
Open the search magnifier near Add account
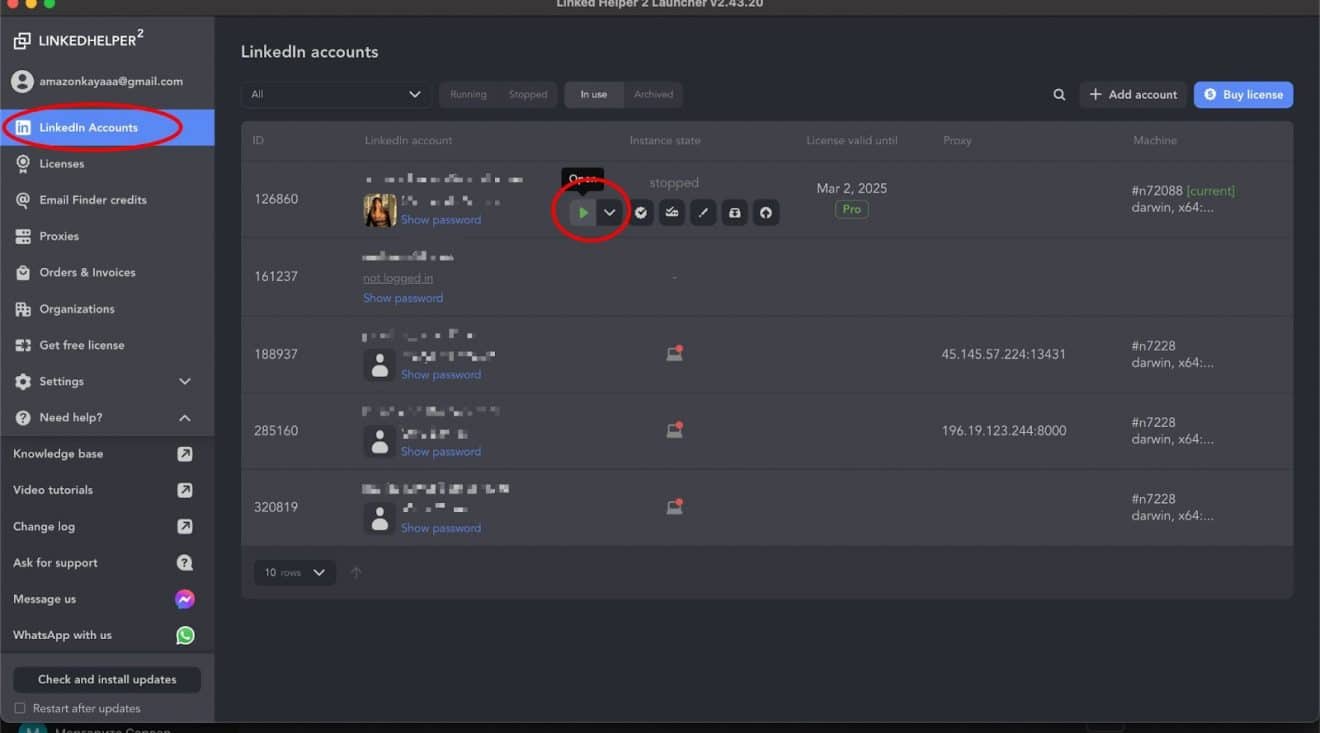point(1058,94)
